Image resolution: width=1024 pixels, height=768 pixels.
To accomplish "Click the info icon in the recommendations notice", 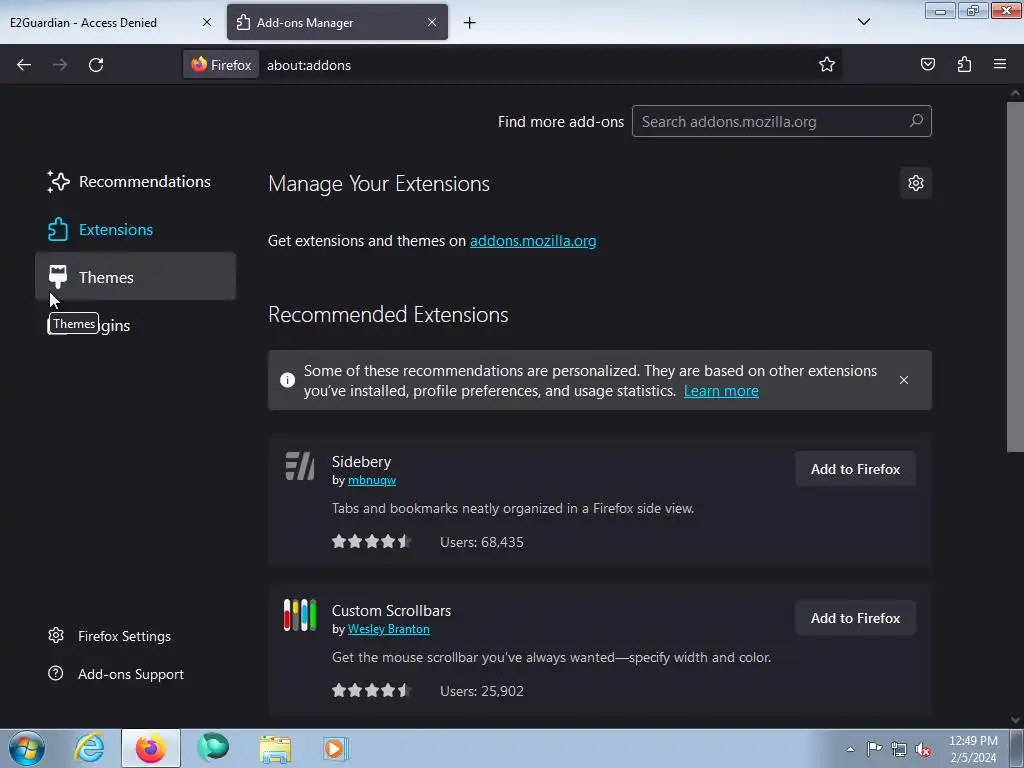I will [287, 380].
